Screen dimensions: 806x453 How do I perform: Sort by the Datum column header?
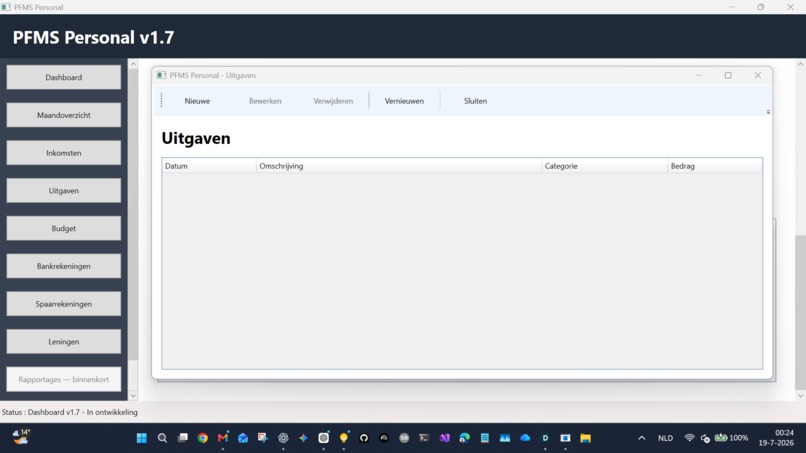[209, 166]
